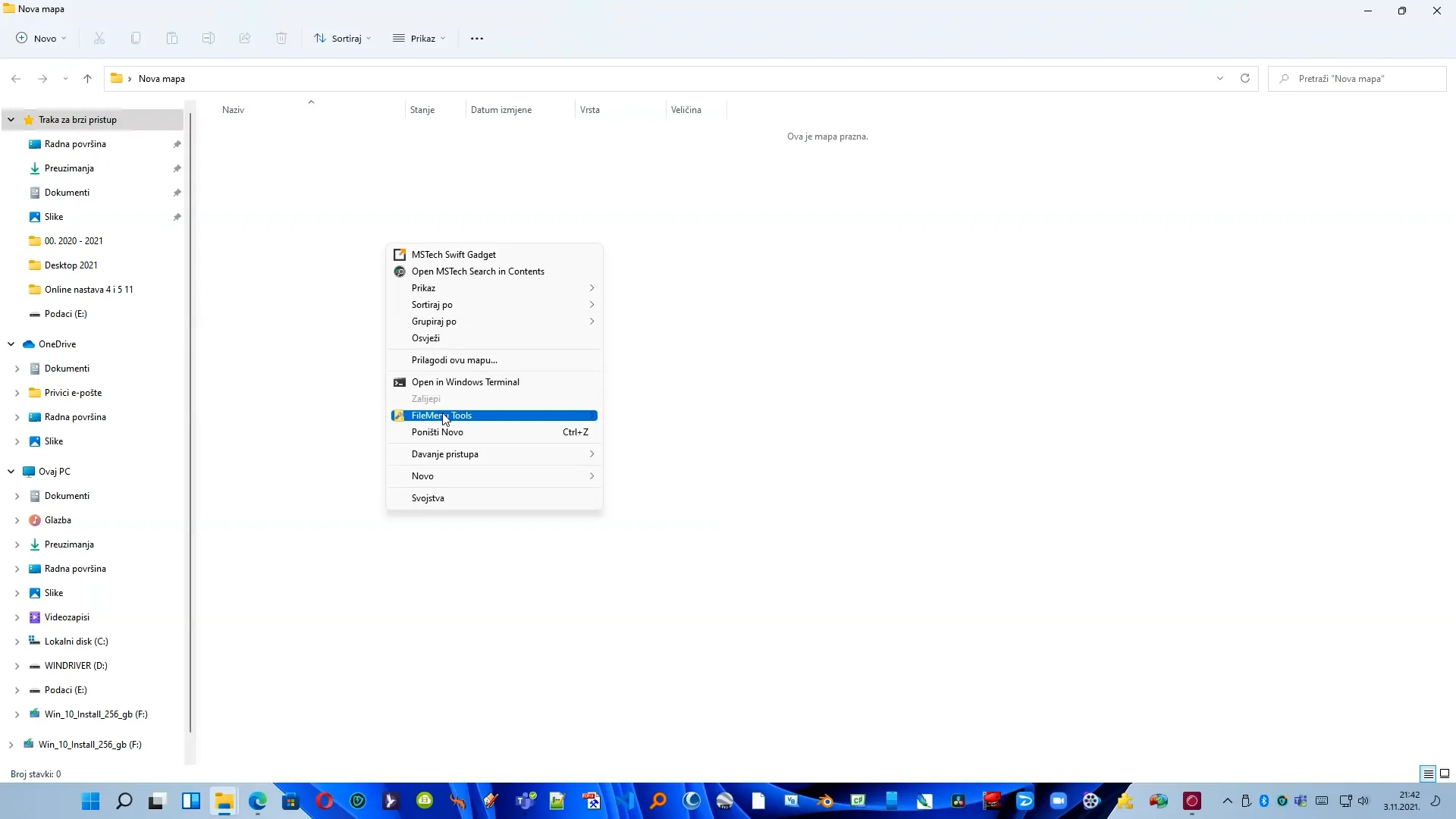Expand Lokalni disk (C:) in tree
Image resolution: width=1456 pixels, height=819 pixels.
pyautogui.click(x=17, y=642)
